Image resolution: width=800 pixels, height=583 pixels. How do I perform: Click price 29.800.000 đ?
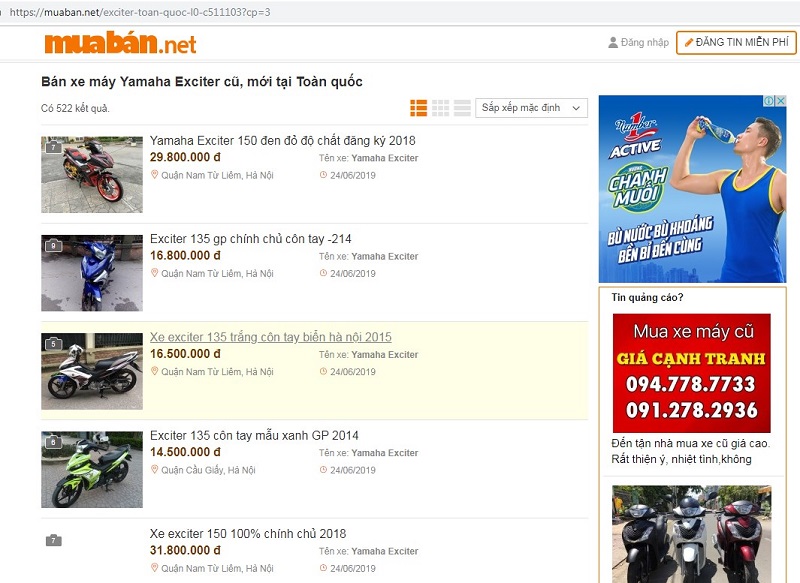(185, 157)
